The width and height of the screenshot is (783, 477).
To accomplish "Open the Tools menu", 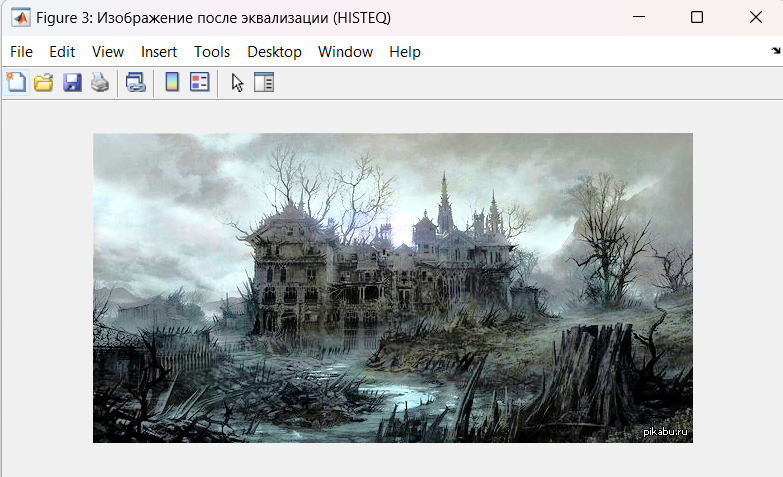I will pos(212,52).
